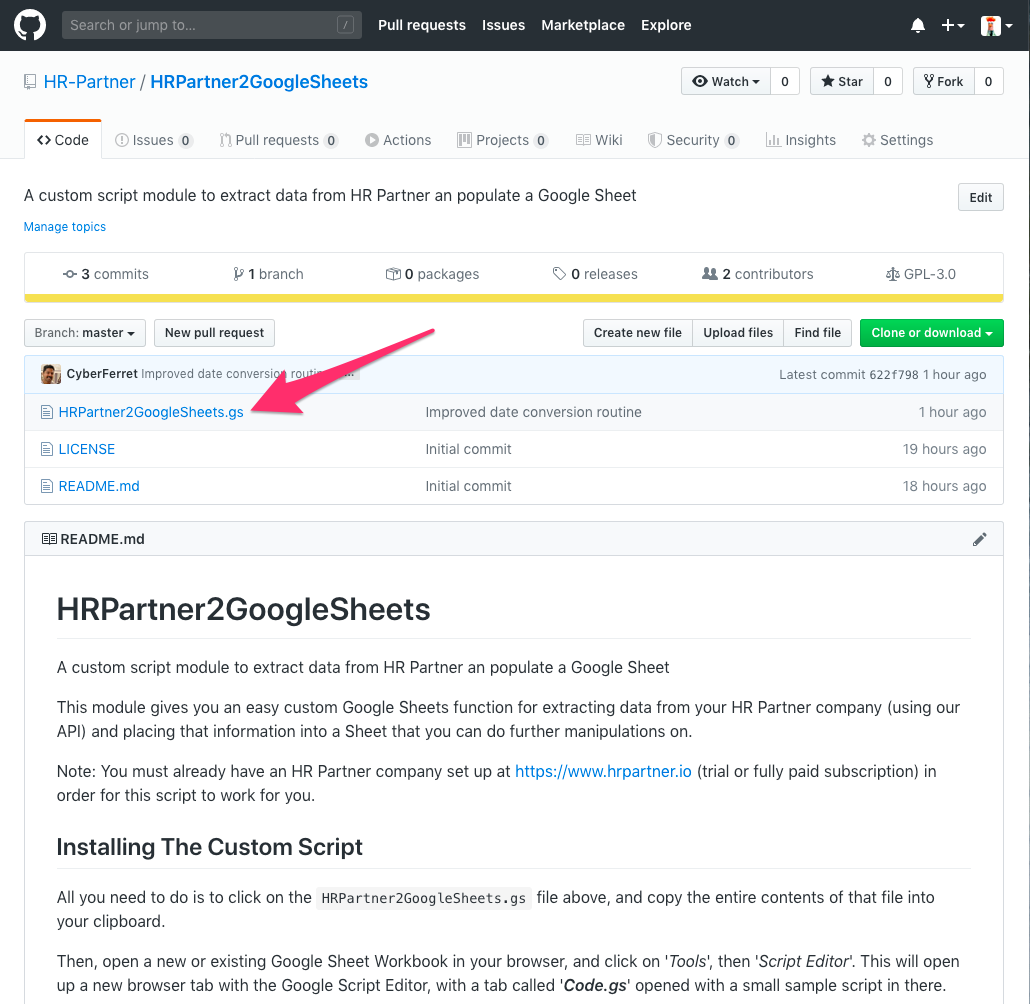The height and width of the screenshot is (1004, 1030).
Task: Edit README with the pencil icon
Action: 979,539
